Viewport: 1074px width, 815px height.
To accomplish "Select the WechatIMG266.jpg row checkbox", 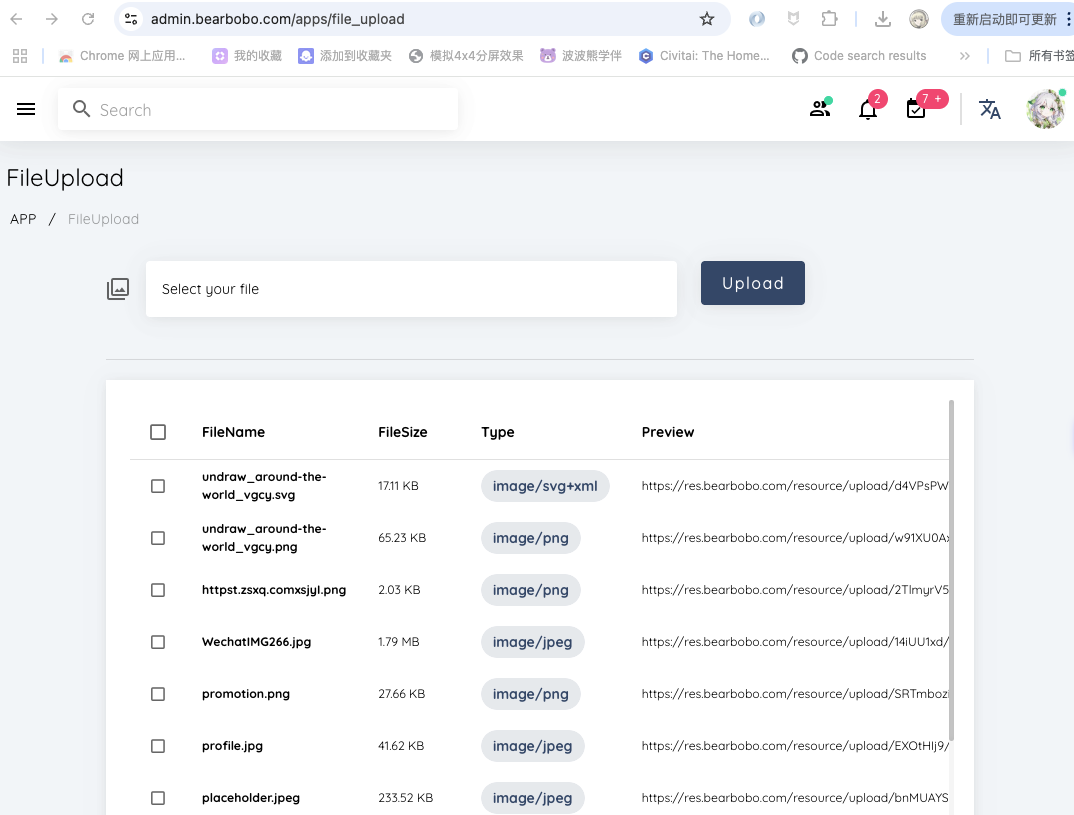I will tap(158, 642).
